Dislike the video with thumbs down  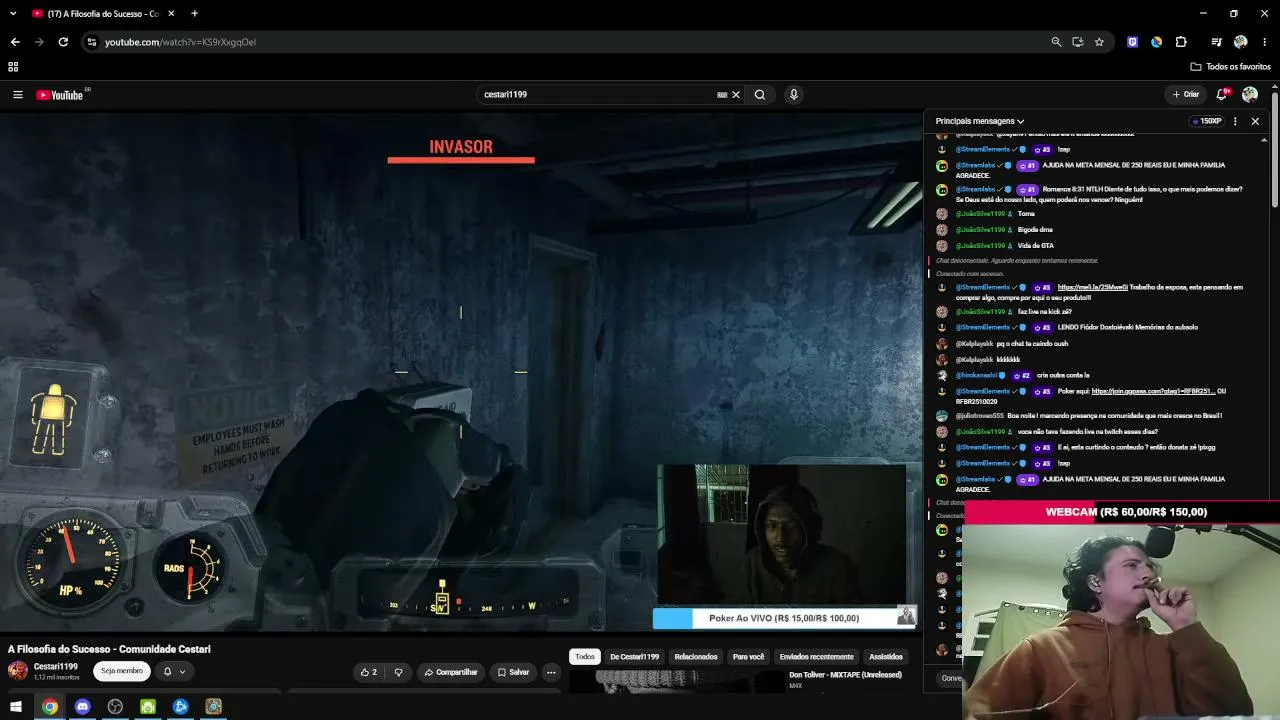click(x=398, y=672)
